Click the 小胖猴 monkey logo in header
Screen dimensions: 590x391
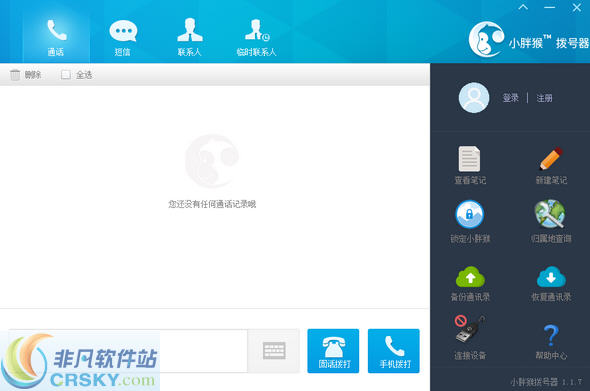point(486,39)
